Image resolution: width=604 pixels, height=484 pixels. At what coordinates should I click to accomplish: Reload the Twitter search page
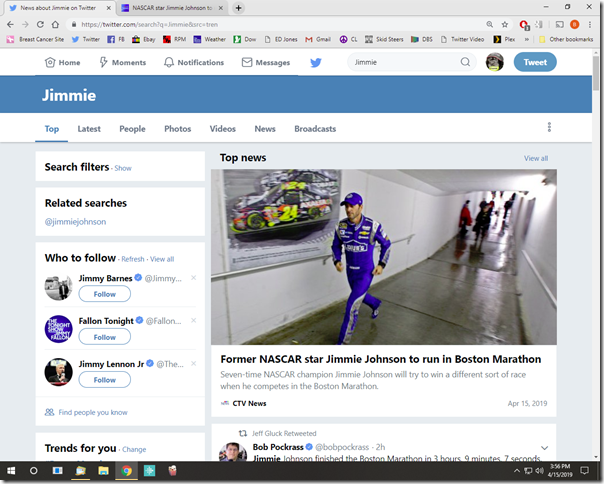40,24
